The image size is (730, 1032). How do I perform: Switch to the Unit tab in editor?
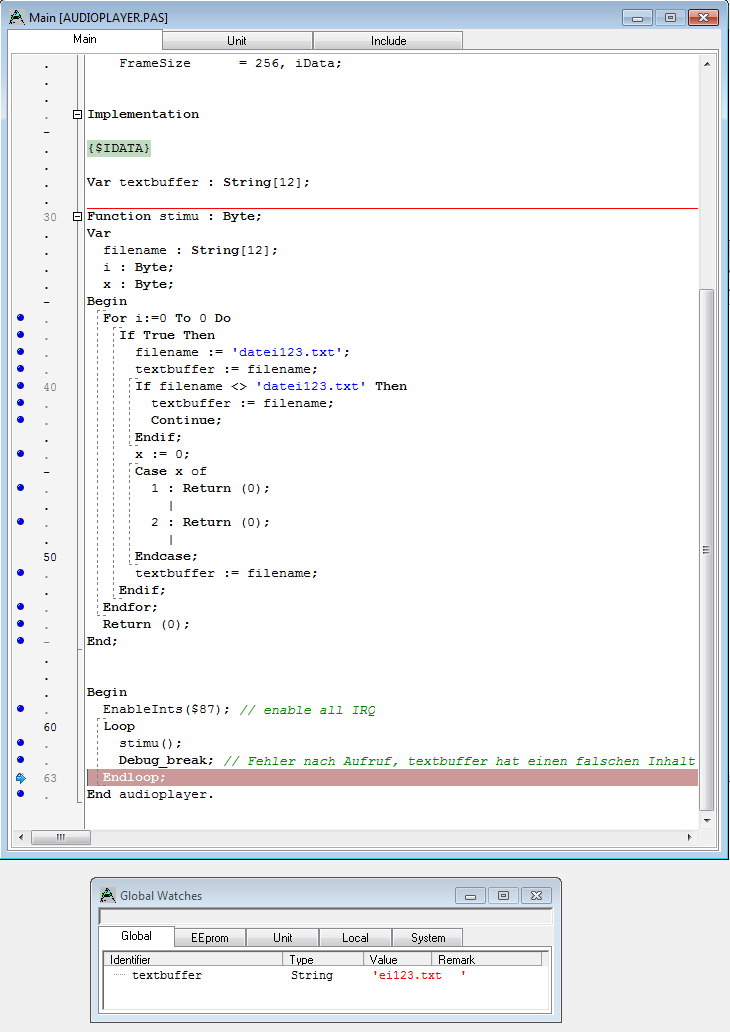pos(237,41)
